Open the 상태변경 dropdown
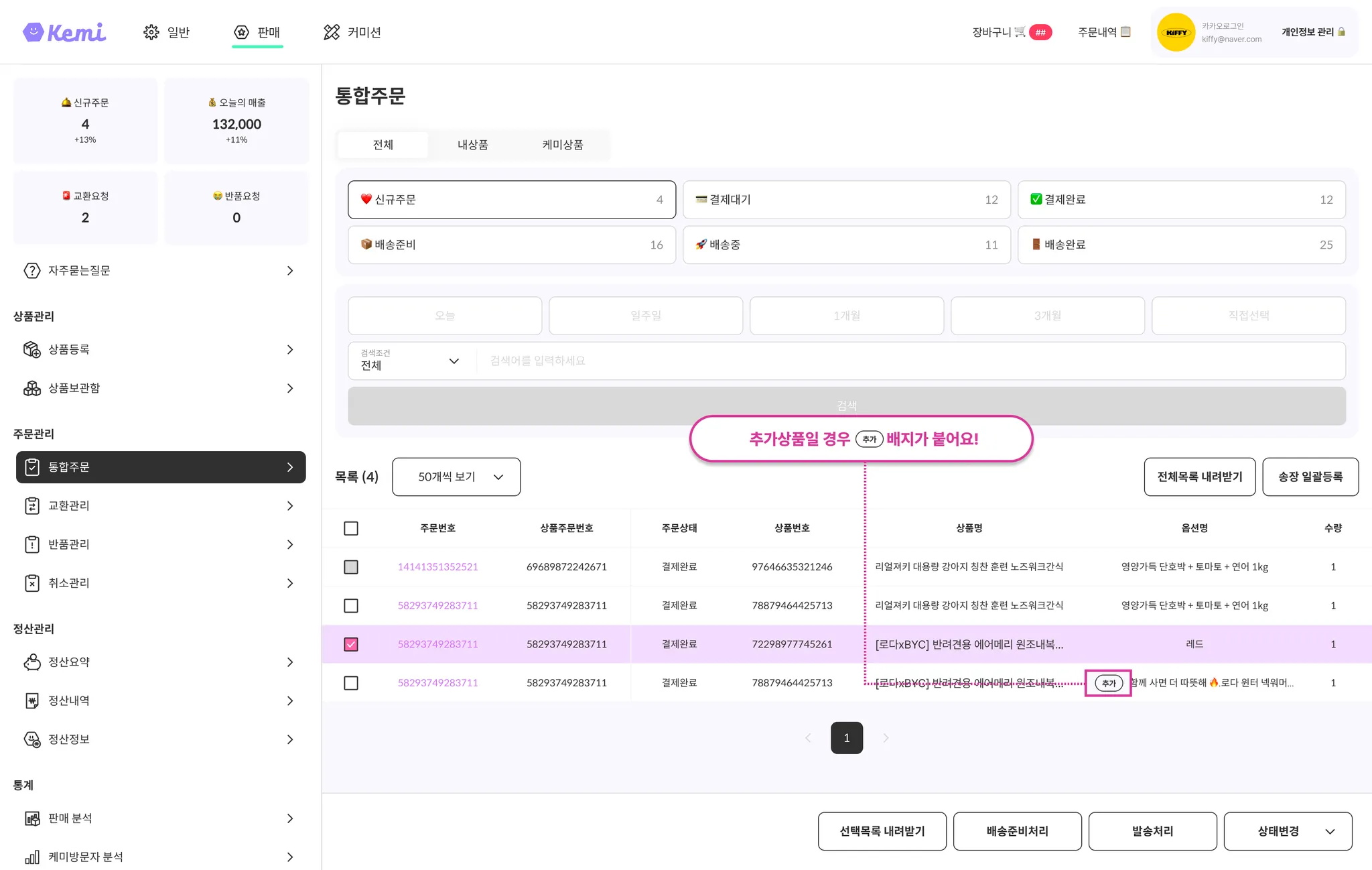The image size is (1372, 870). tap(1287, 831)
